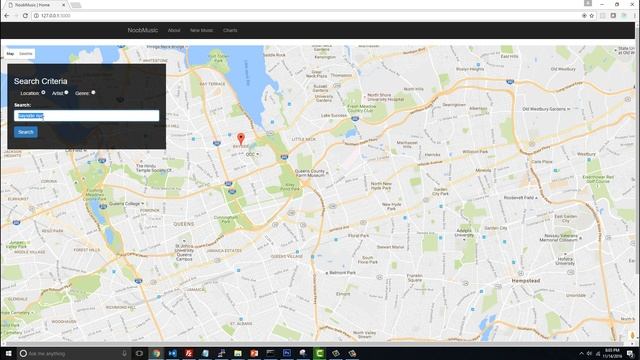Switch map to Satellite view

[25, 53]
